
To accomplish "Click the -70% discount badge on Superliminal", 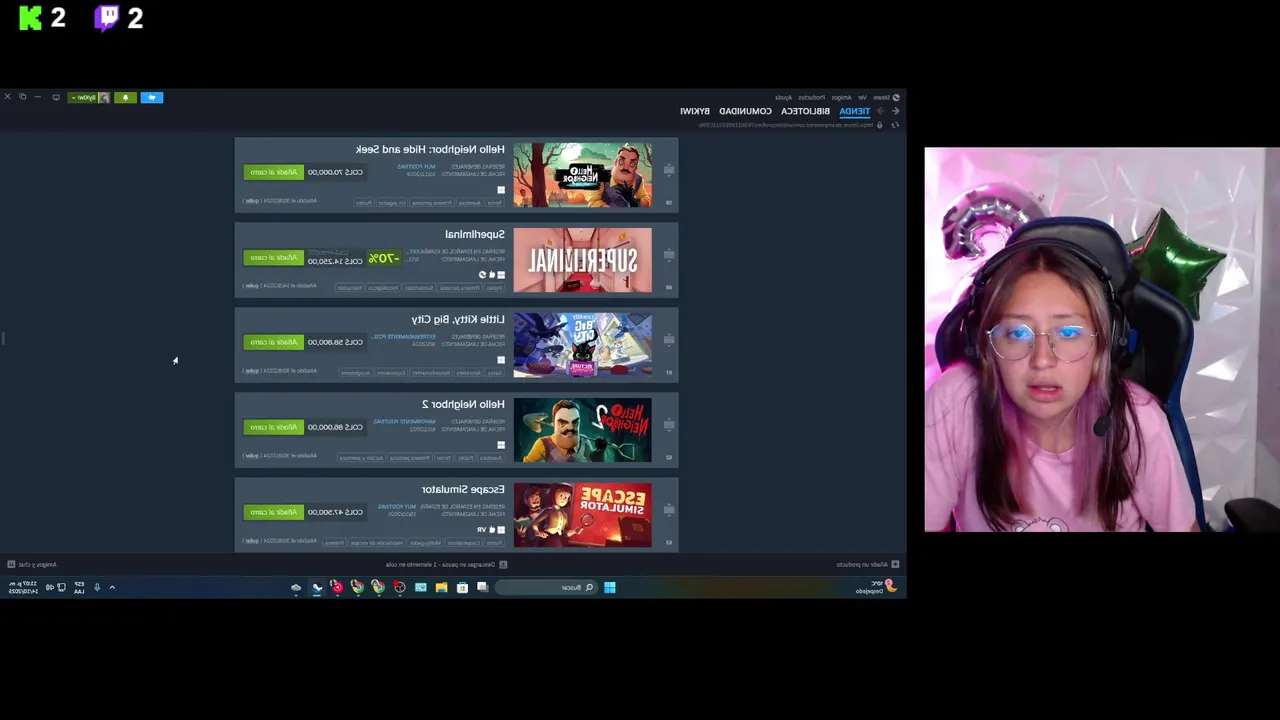I will (384, 258).
